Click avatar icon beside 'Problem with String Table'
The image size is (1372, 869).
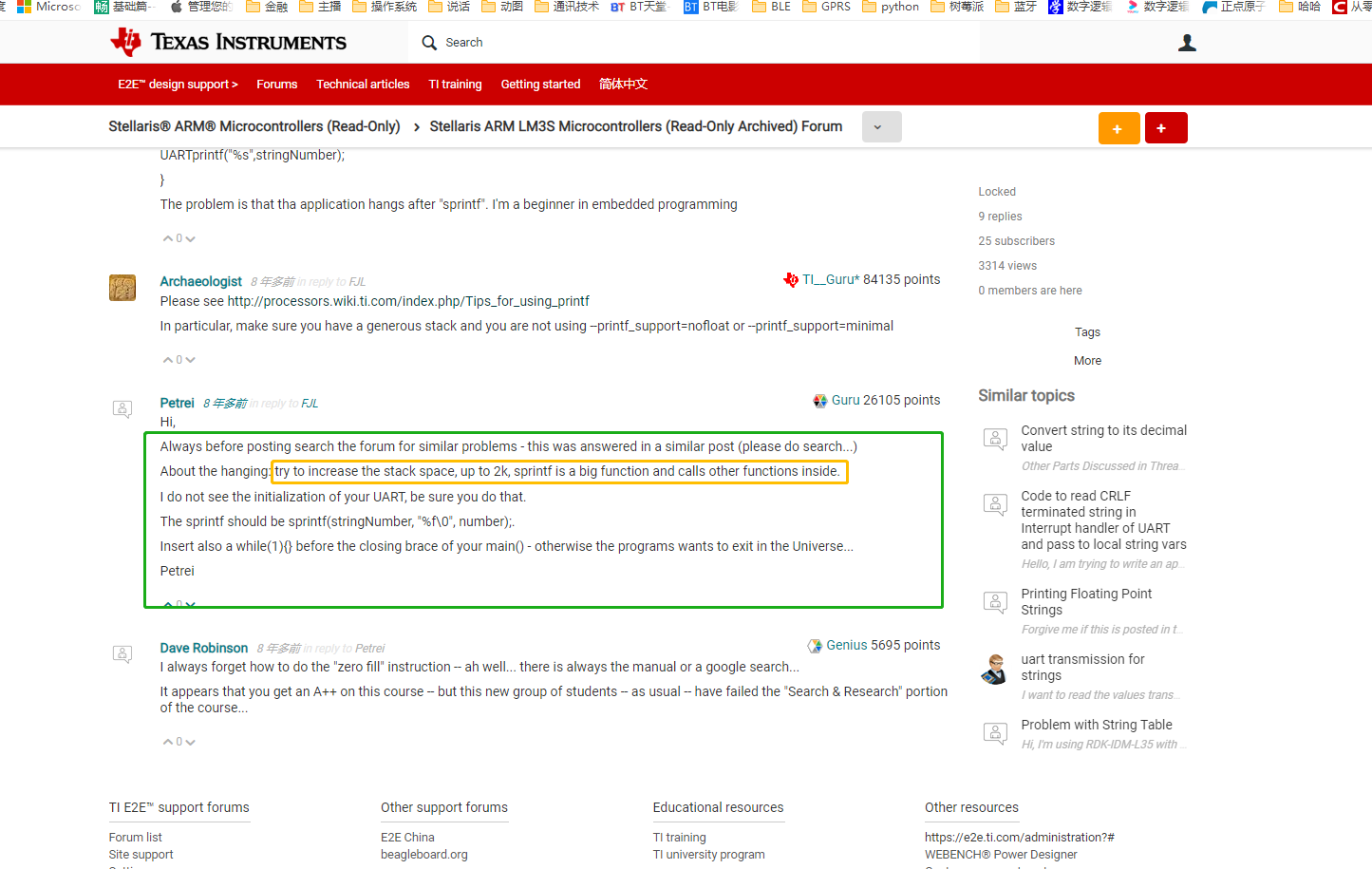(995, 732)
